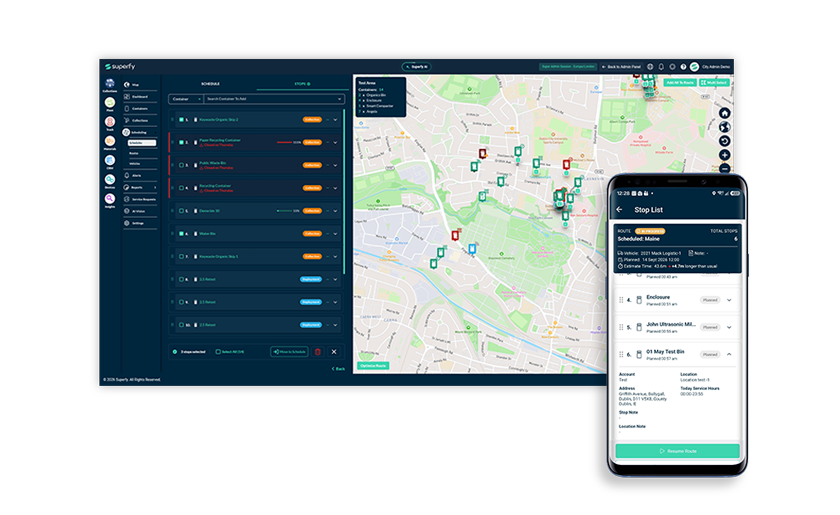This screenshot has height=515, width=840.
Task: Click the map Home control
Action: click(x=724, y=113)
